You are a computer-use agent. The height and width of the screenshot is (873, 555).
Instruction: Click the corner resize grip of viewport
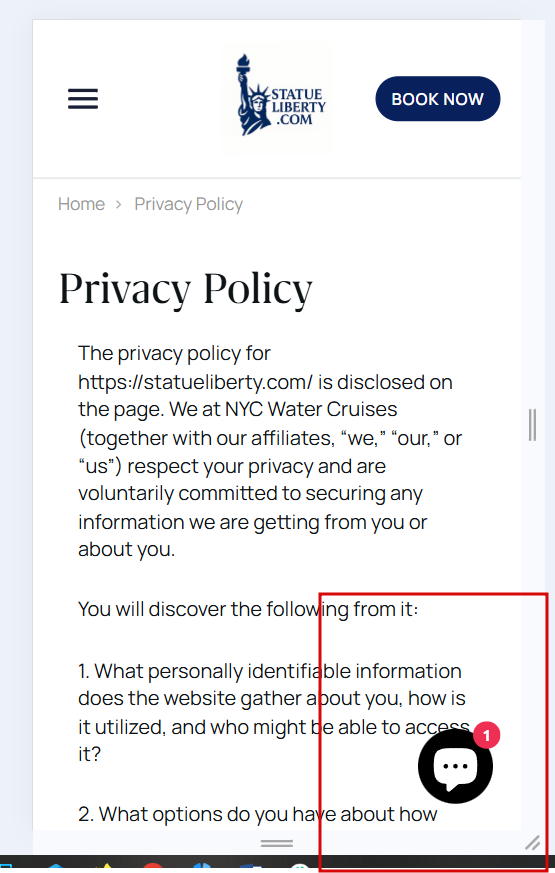(x=533, y=843)
